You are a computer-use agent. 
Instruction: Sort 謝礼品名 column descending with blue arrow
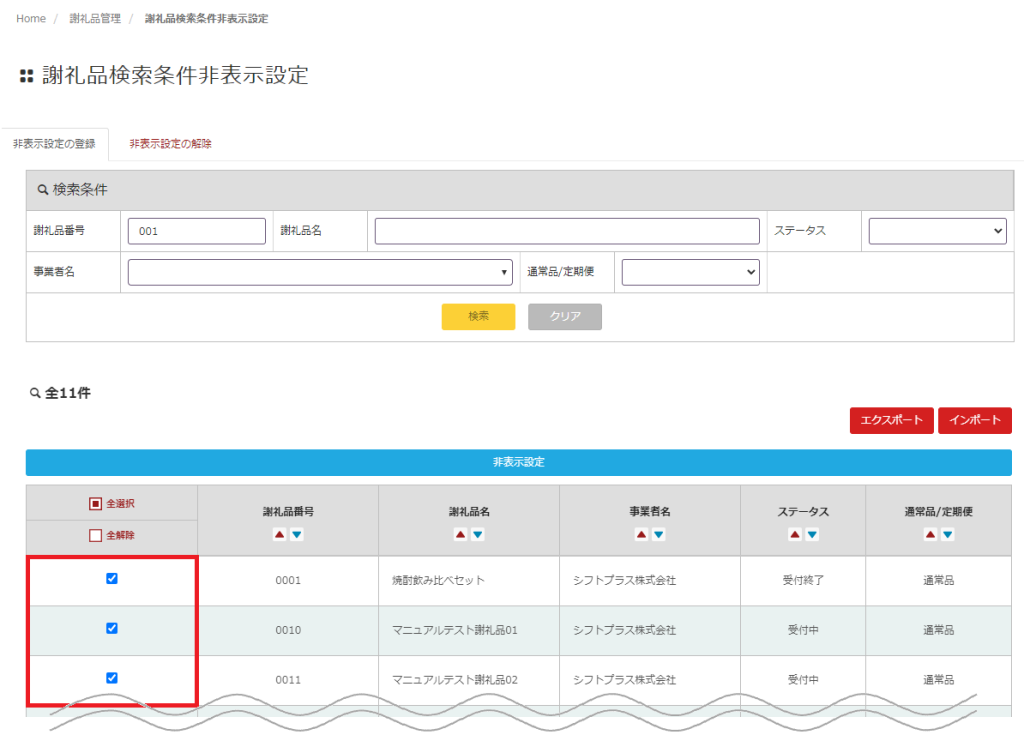(477, 535)
